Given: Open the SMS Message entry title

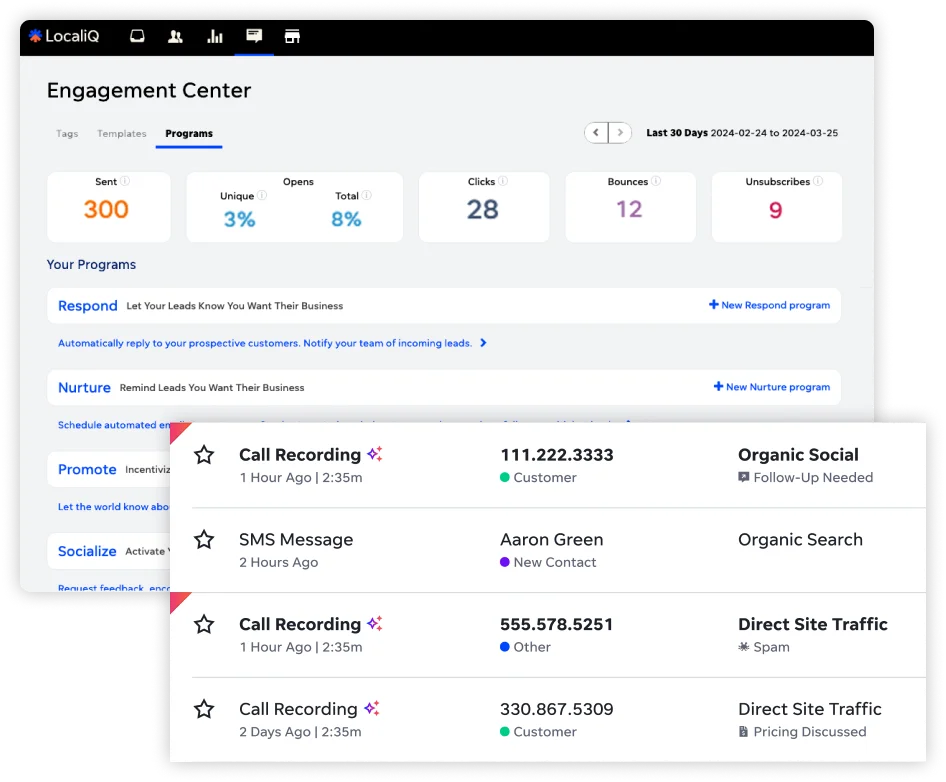Looking at the screenshot, I should 296,539.
